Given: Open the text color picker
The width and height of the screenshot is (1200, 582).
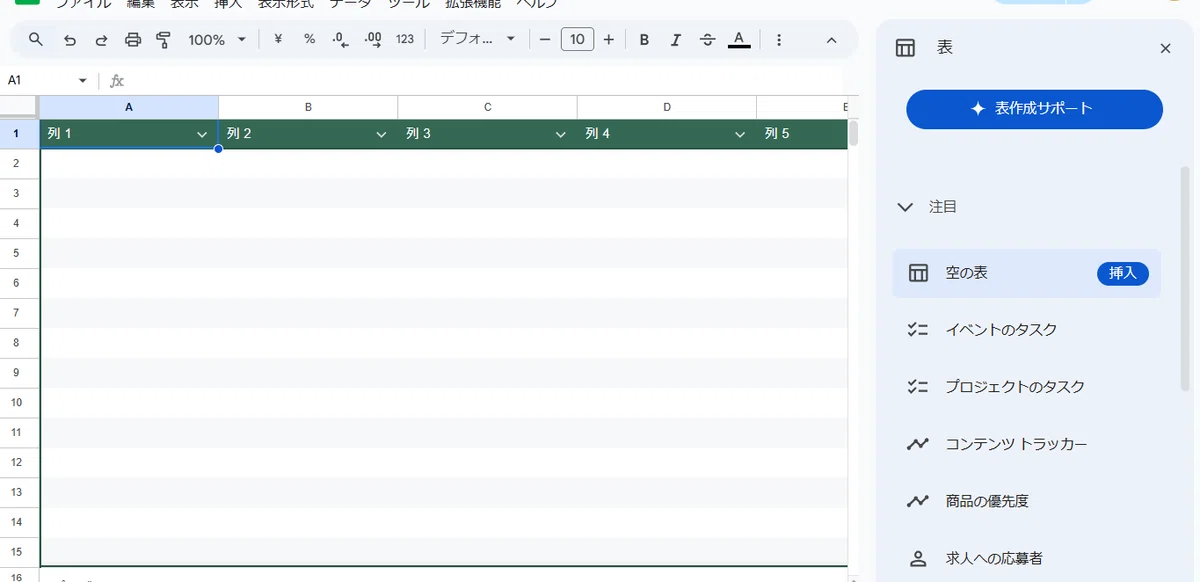Looking at the screenshot, I should (x=739, y=40).
